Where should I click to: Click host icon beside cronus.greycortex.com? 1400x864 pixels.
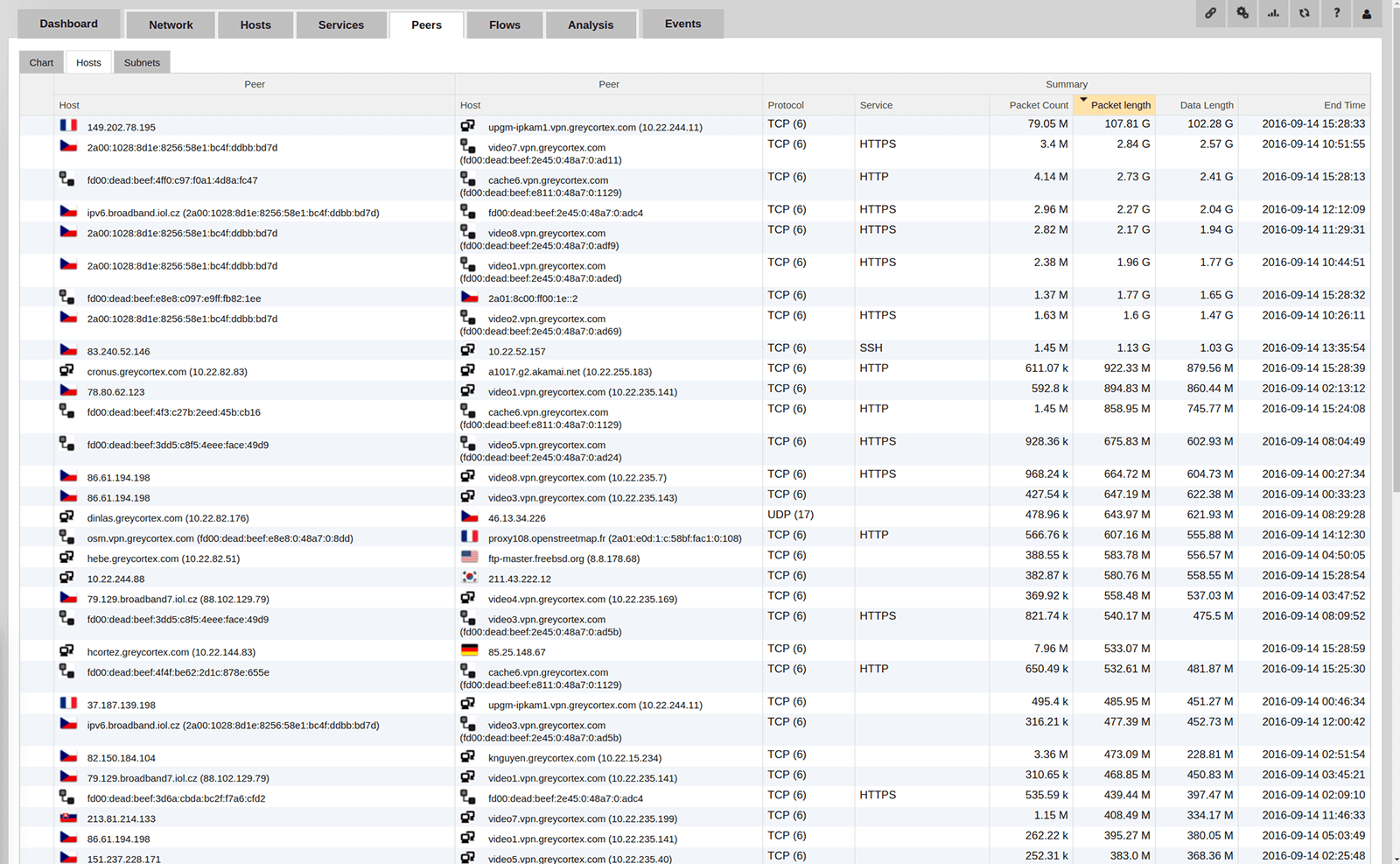[x=66, y=370]
